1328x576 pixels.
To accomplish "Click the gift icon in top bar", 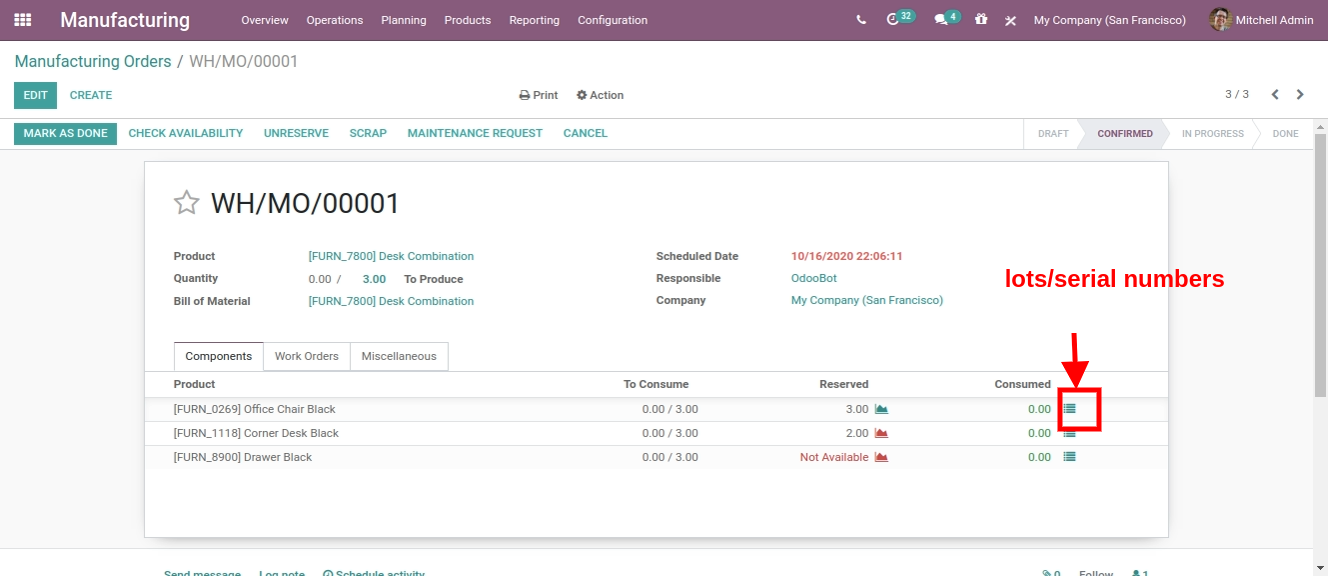I will pos(981,20).
